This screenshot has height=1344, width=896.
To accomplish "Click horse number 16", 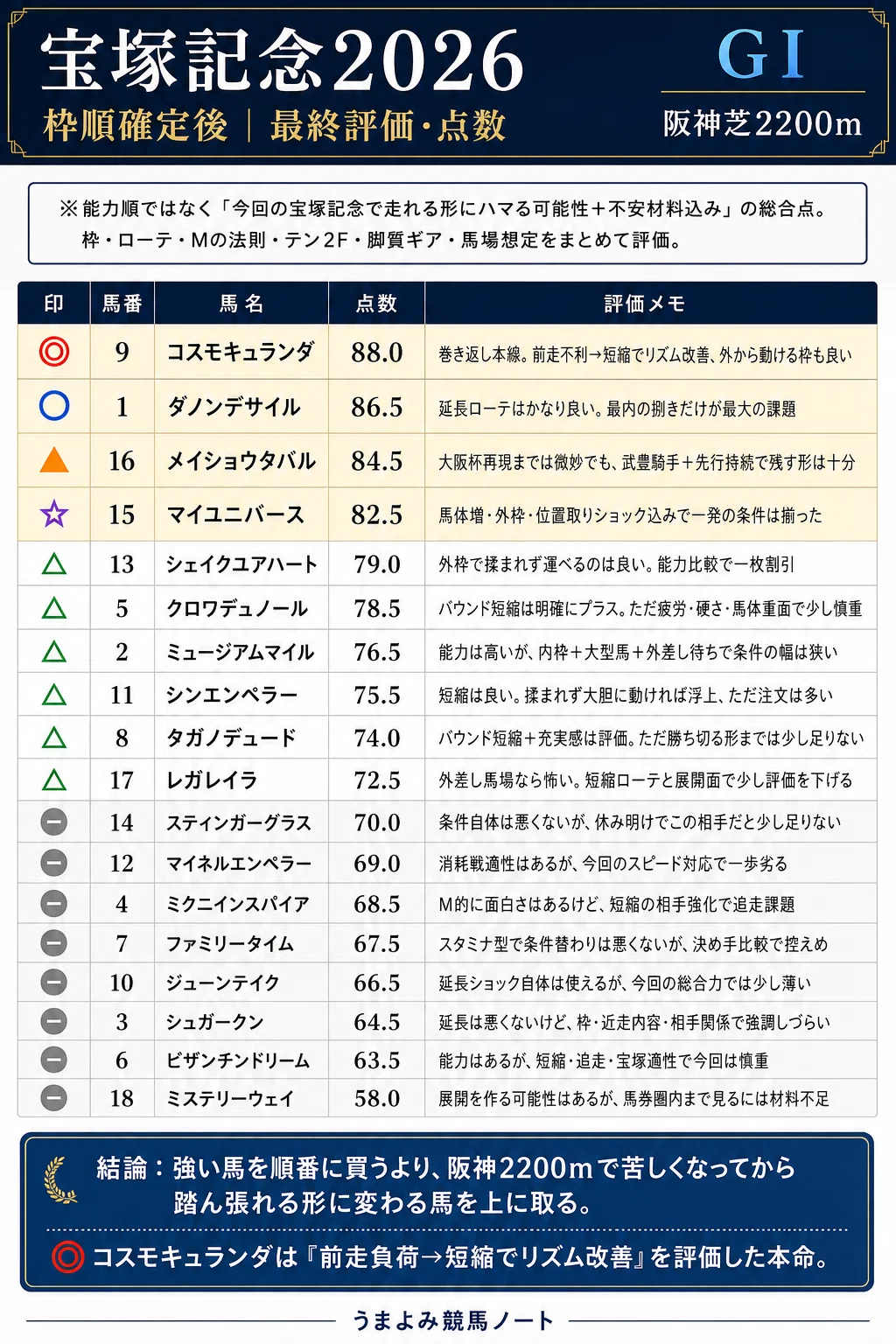I will click(122, 461).
